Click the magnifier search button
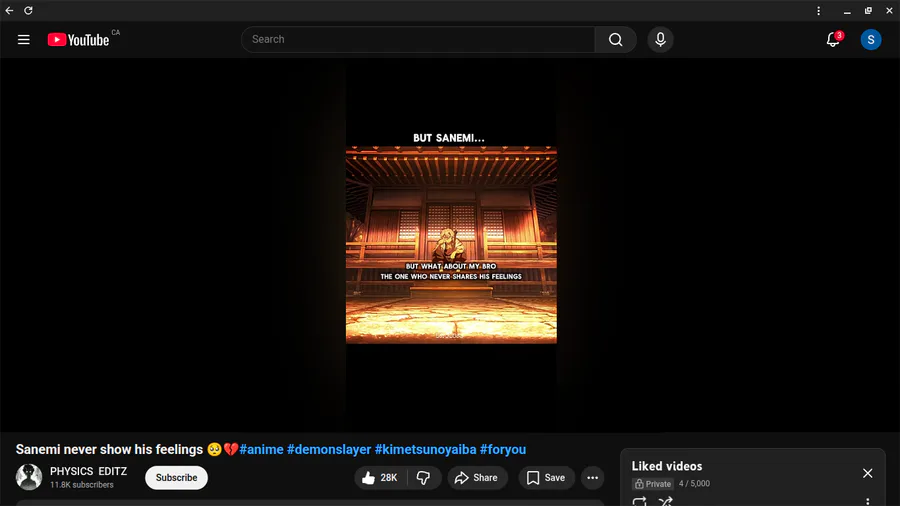Image resolution: width=900 pixels, height=506 pixels. 615,40
